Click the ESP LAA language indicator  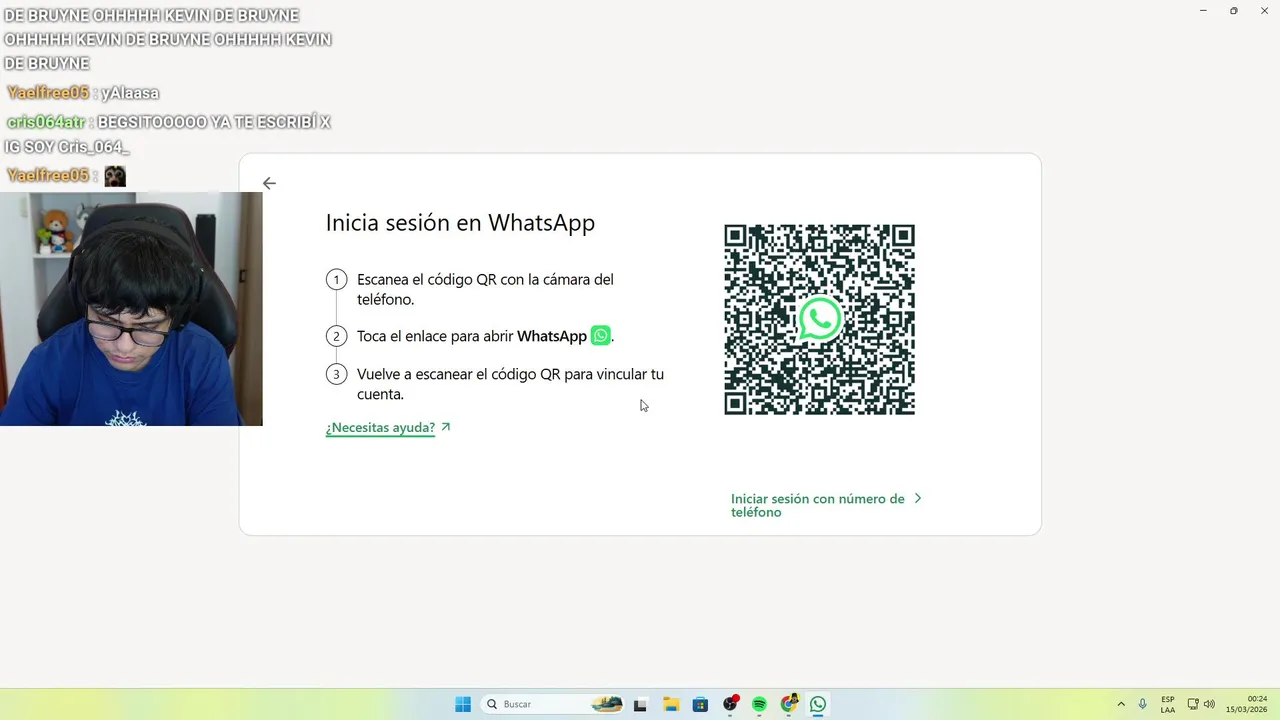[x=1168, y=704]
